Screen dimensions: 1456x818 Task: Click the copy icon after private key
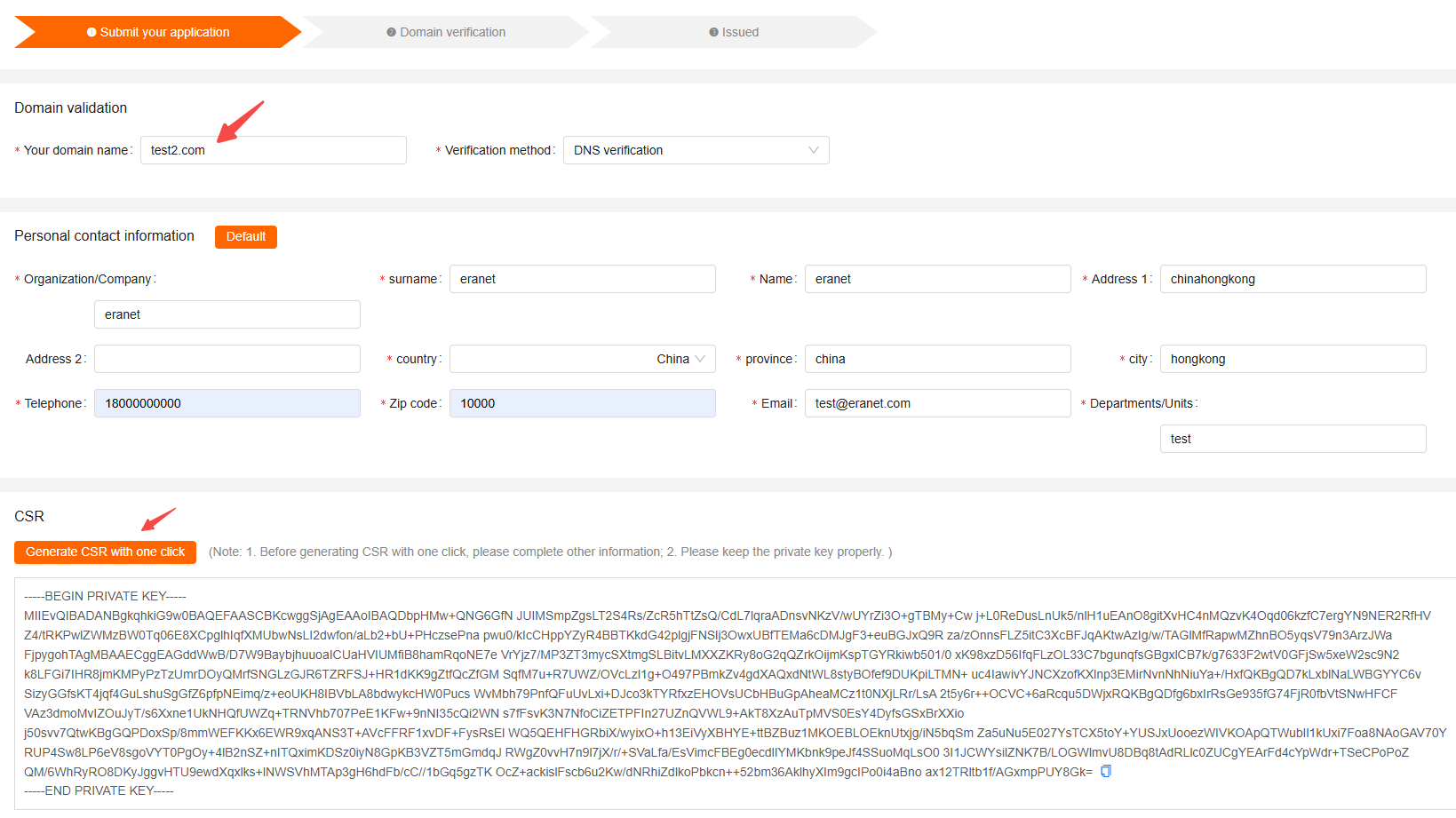tap(1106, 772)
